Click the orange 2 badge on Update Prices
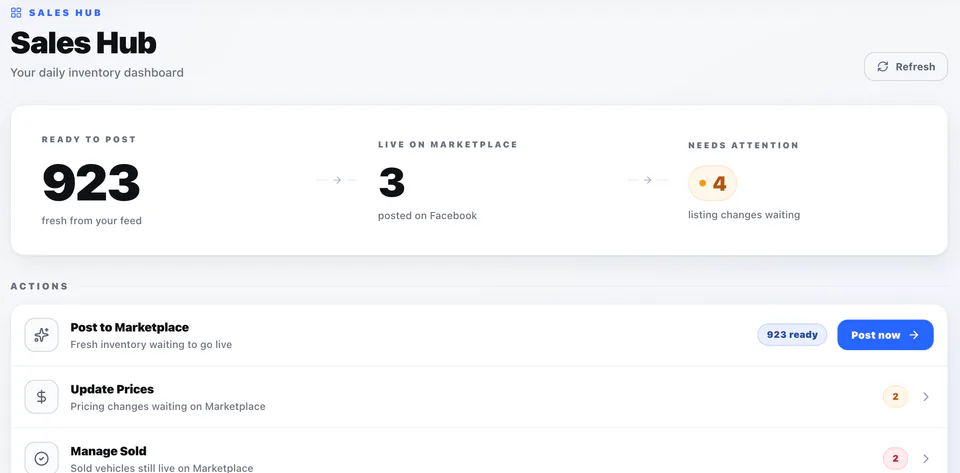 point(895,397)
